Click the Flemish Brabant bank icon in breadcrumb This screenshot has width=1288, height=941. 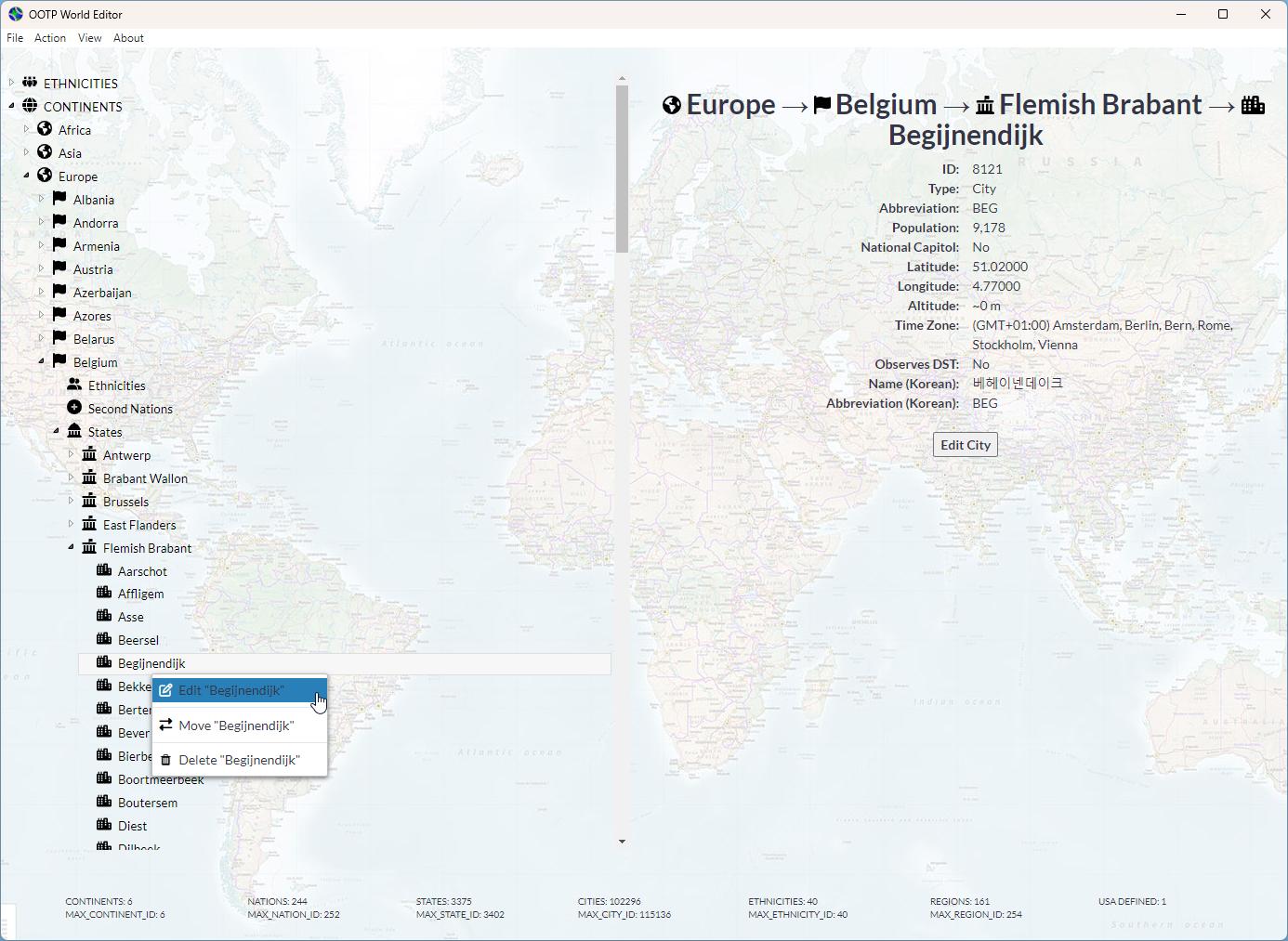pyautogui.click(x=986, y=104)
